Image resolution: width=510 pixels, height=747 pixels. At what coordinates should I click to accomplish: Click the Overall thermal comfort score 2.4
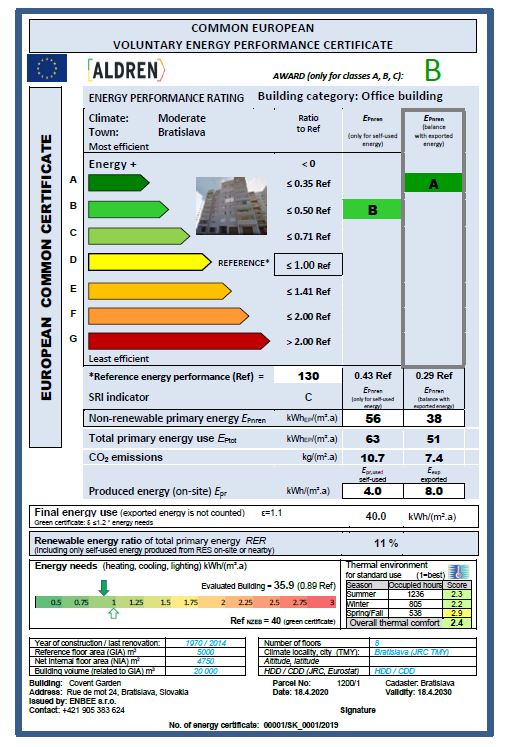(457, 623)
